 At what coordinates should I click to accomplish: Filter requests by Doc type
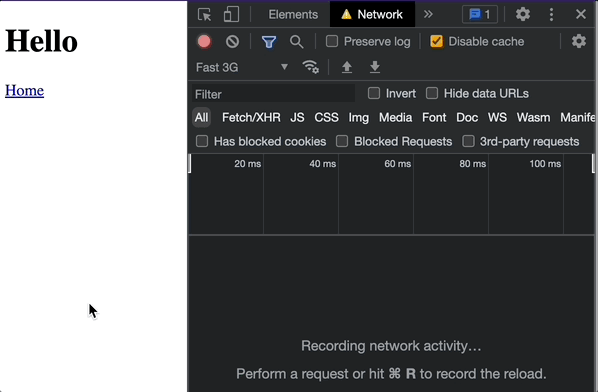[467, 117]
